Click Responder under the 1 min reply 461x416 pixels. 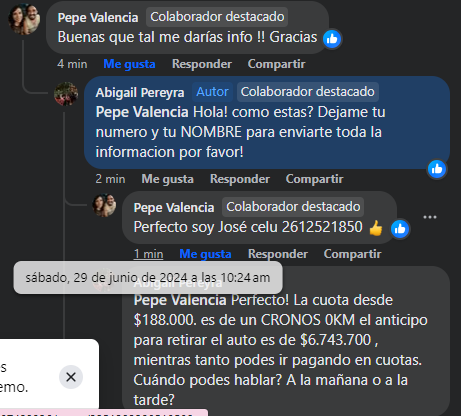[278, 254]
